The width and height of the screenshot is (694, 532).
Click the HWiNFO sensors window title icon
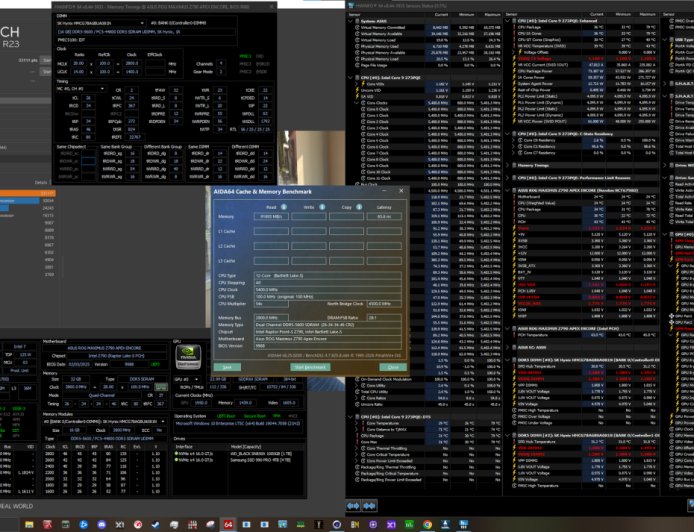pos(351,5)
